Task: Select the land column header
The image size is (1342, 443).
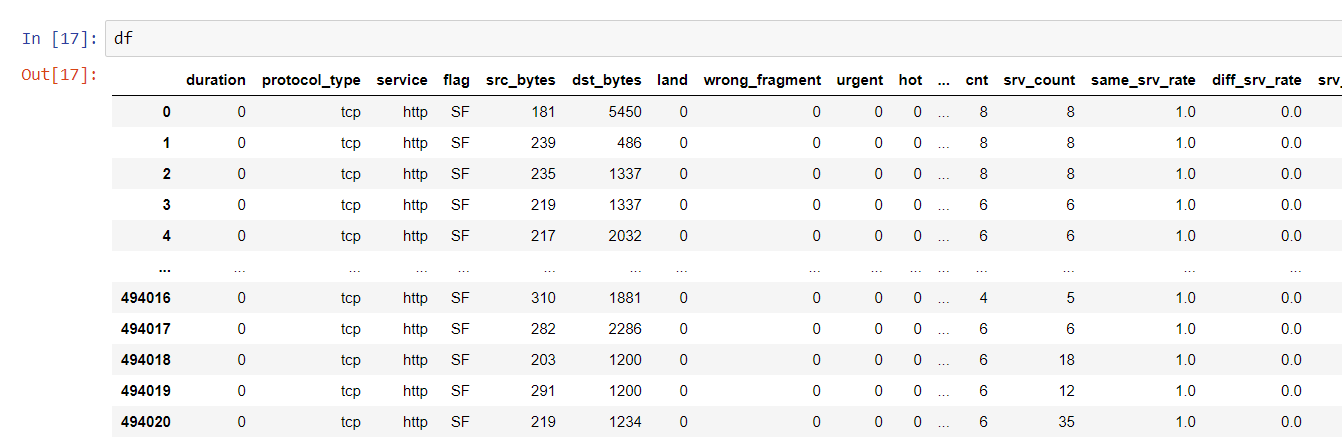Action: tap(672, 80)
